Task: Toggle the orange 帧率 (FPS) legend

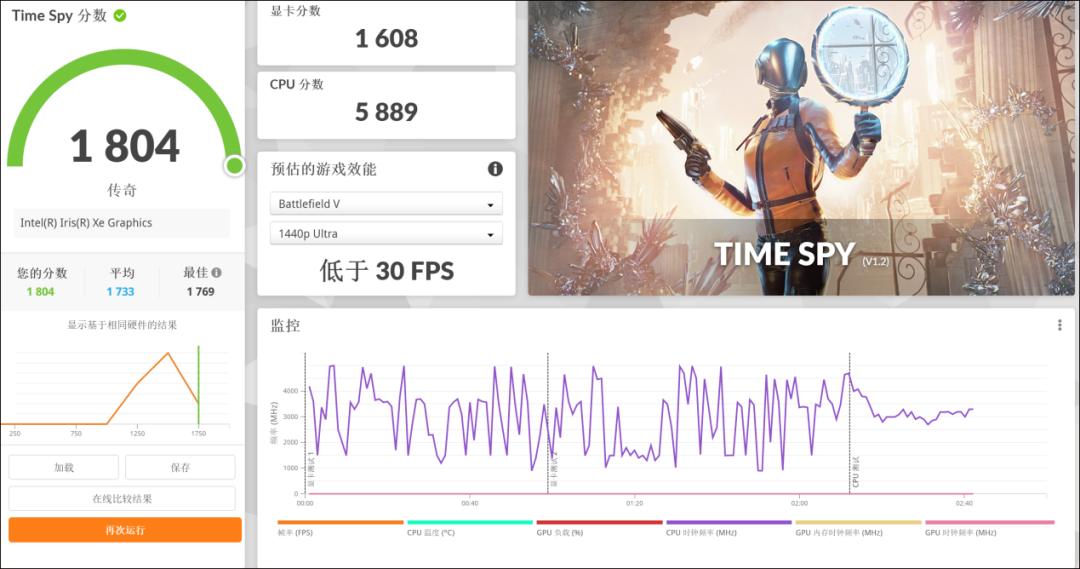Action: tap(340, 528)
